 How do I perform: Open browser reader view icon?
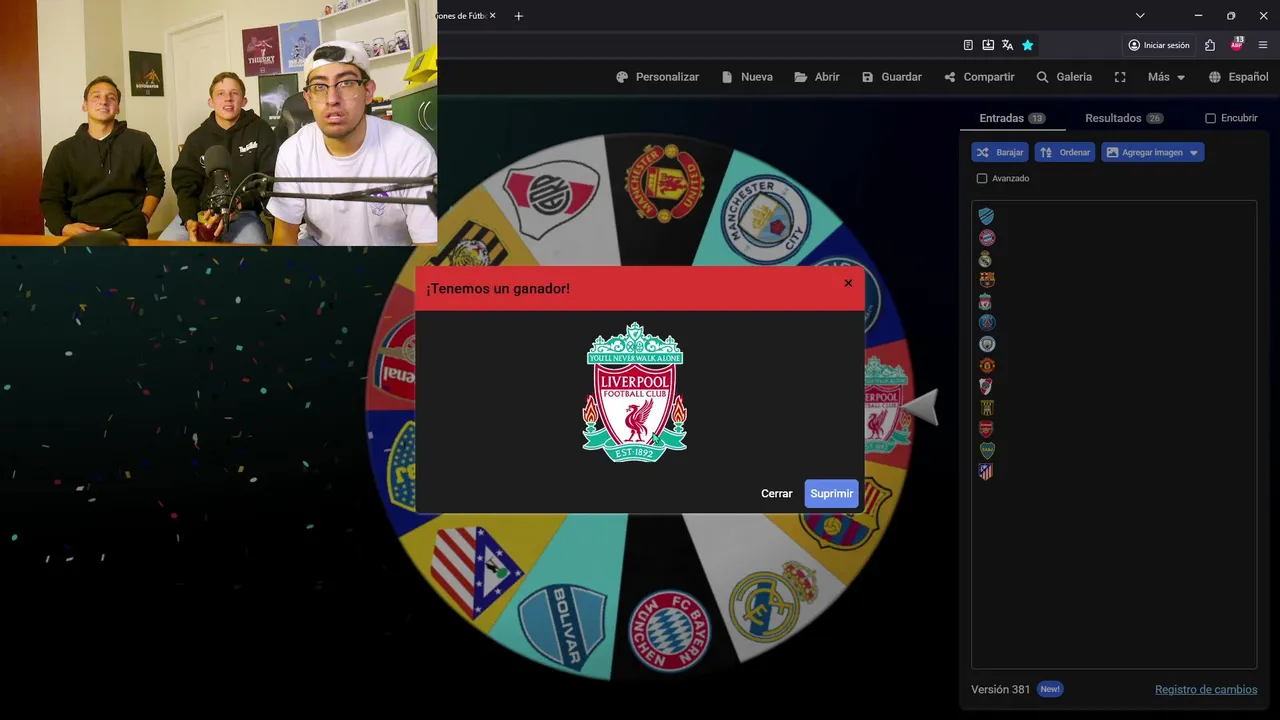[x=968, y=45]
